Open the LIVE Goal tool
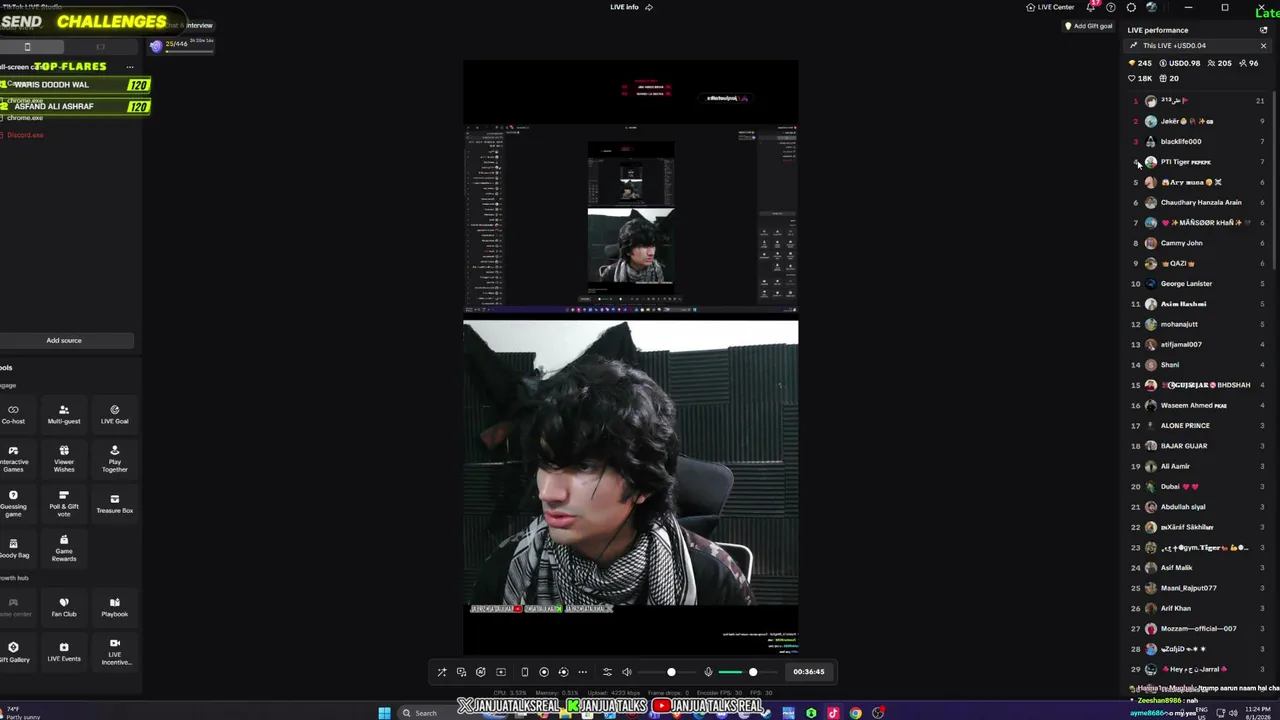The width and height of the screenshot is (1280, 720). click(114, 414)
